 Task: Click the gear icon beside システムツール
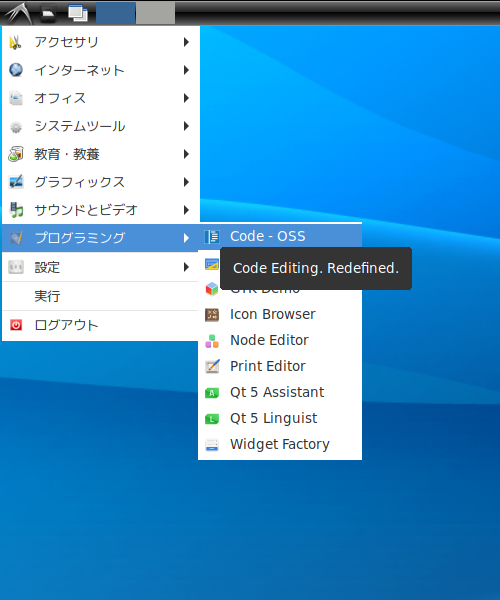click(x=16, y=126)
